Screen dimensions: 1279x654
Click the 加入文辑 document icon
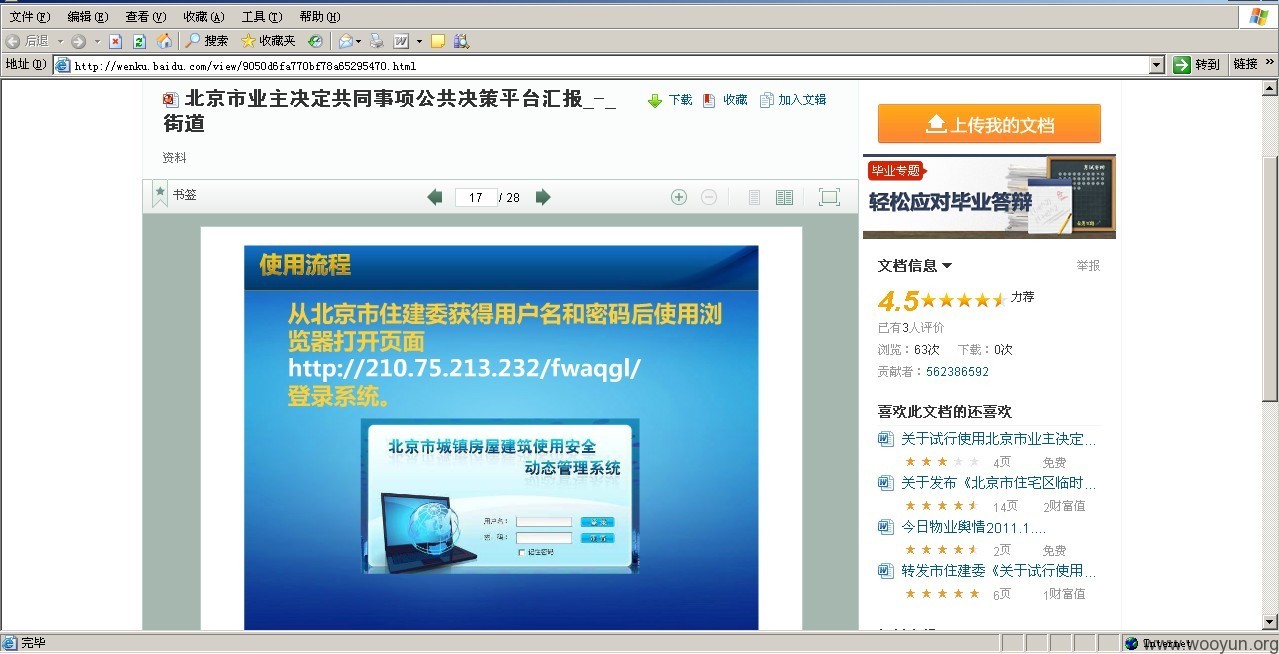(766, 100)
